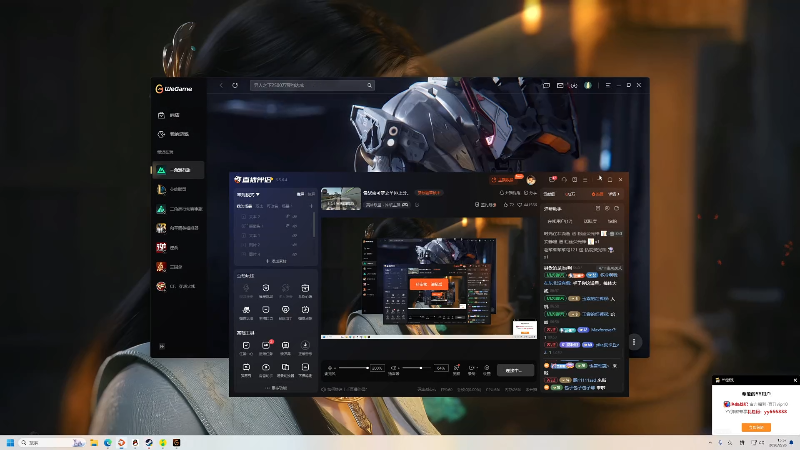
Task: Add a new scene with the plus icon
Action: point(311,206)
